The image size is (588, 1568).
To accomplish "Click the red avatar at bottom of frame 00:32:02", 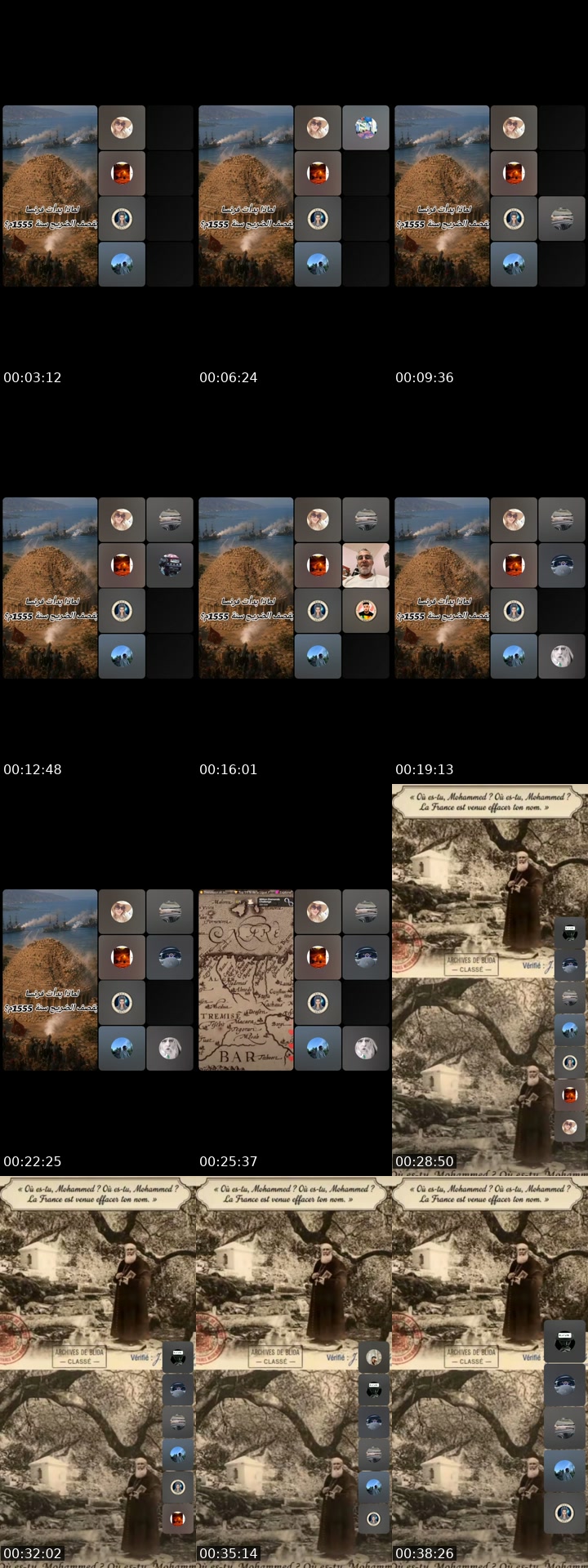I will pos(178,1519).
